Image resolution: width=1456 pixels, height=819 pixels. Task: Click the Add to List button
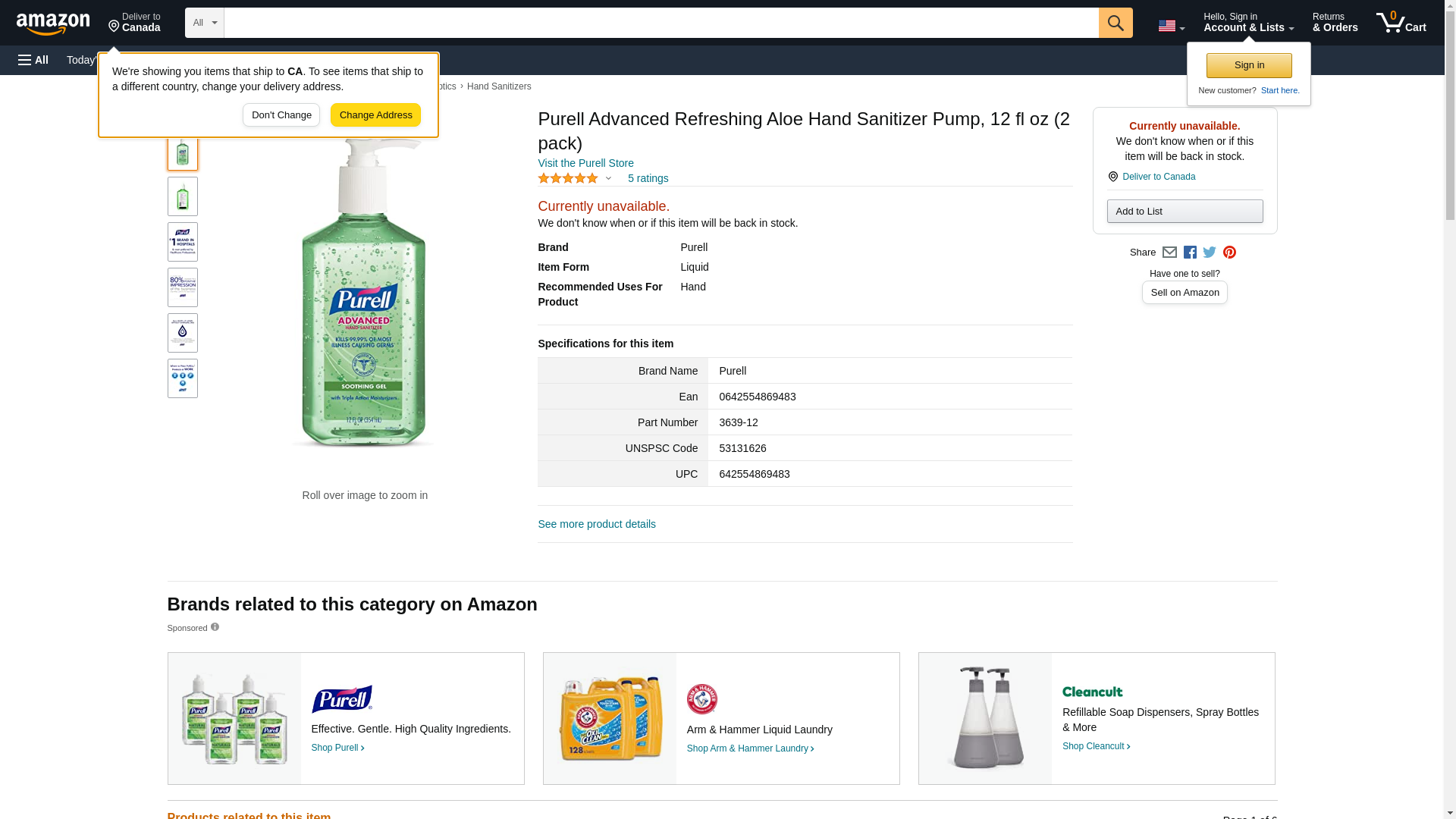click(x=1185, y=212)
